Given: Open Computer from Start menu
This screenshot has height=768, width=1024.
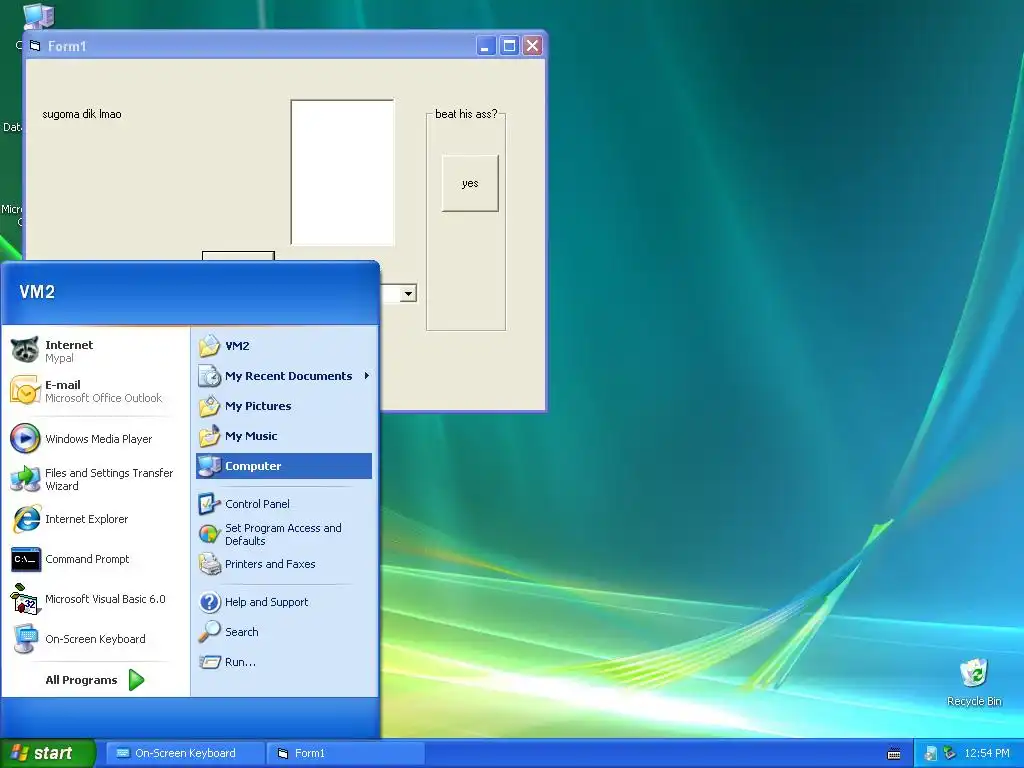Looking at the screenshot, I should (x=283, y=466).
